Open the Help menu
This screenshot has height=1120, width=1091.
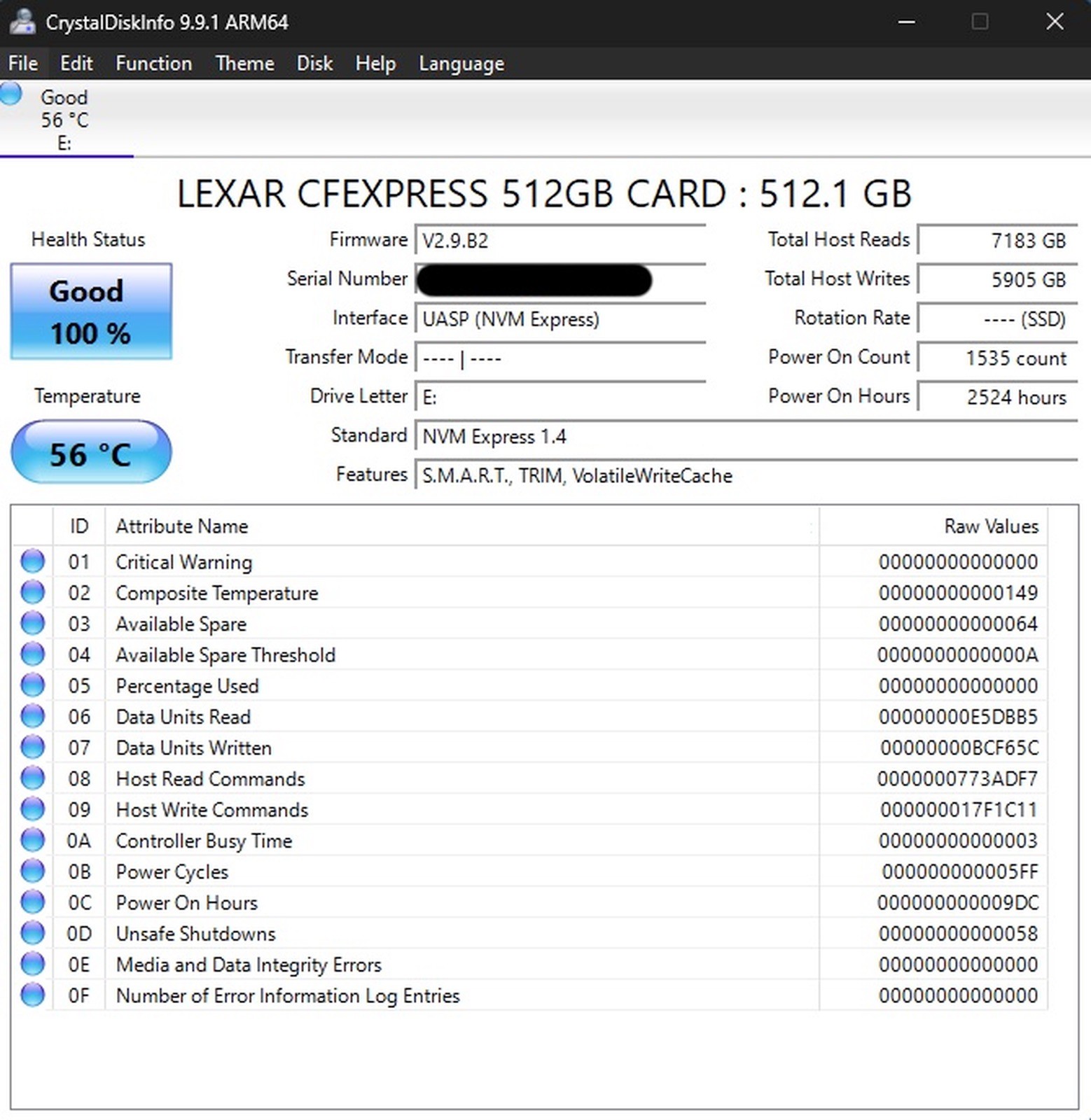375,64
